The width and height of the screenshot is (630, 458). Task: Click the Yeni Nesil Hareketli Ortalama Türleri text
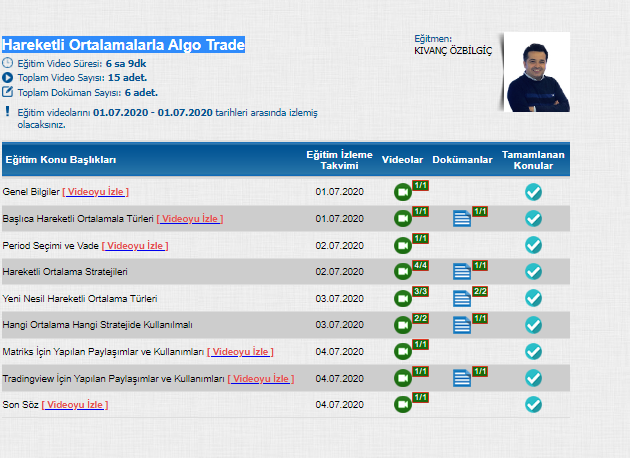coord(80,299)
